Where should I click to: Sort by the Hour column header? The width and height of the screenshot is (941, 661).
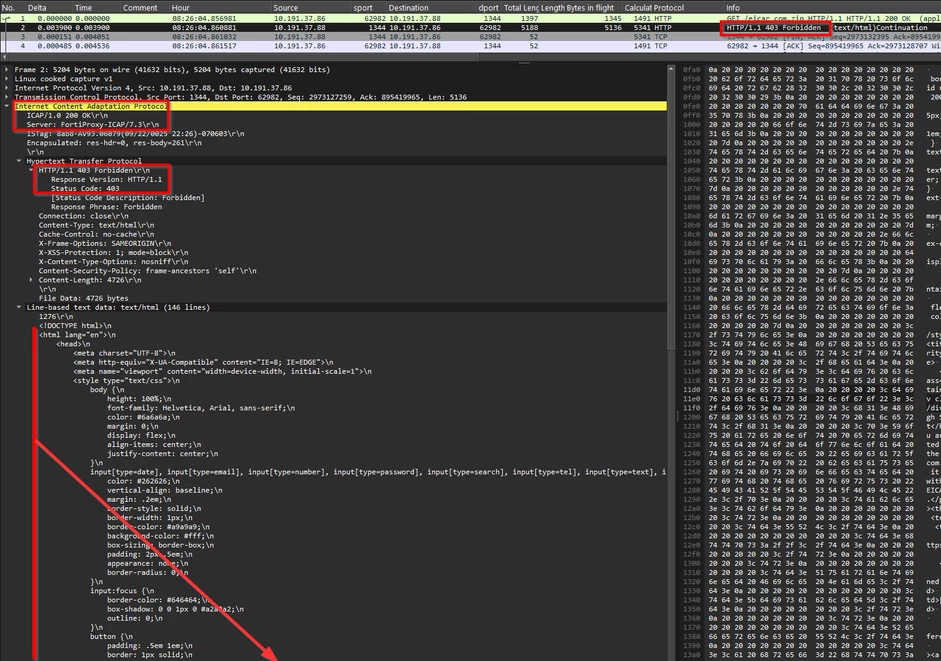220,8
